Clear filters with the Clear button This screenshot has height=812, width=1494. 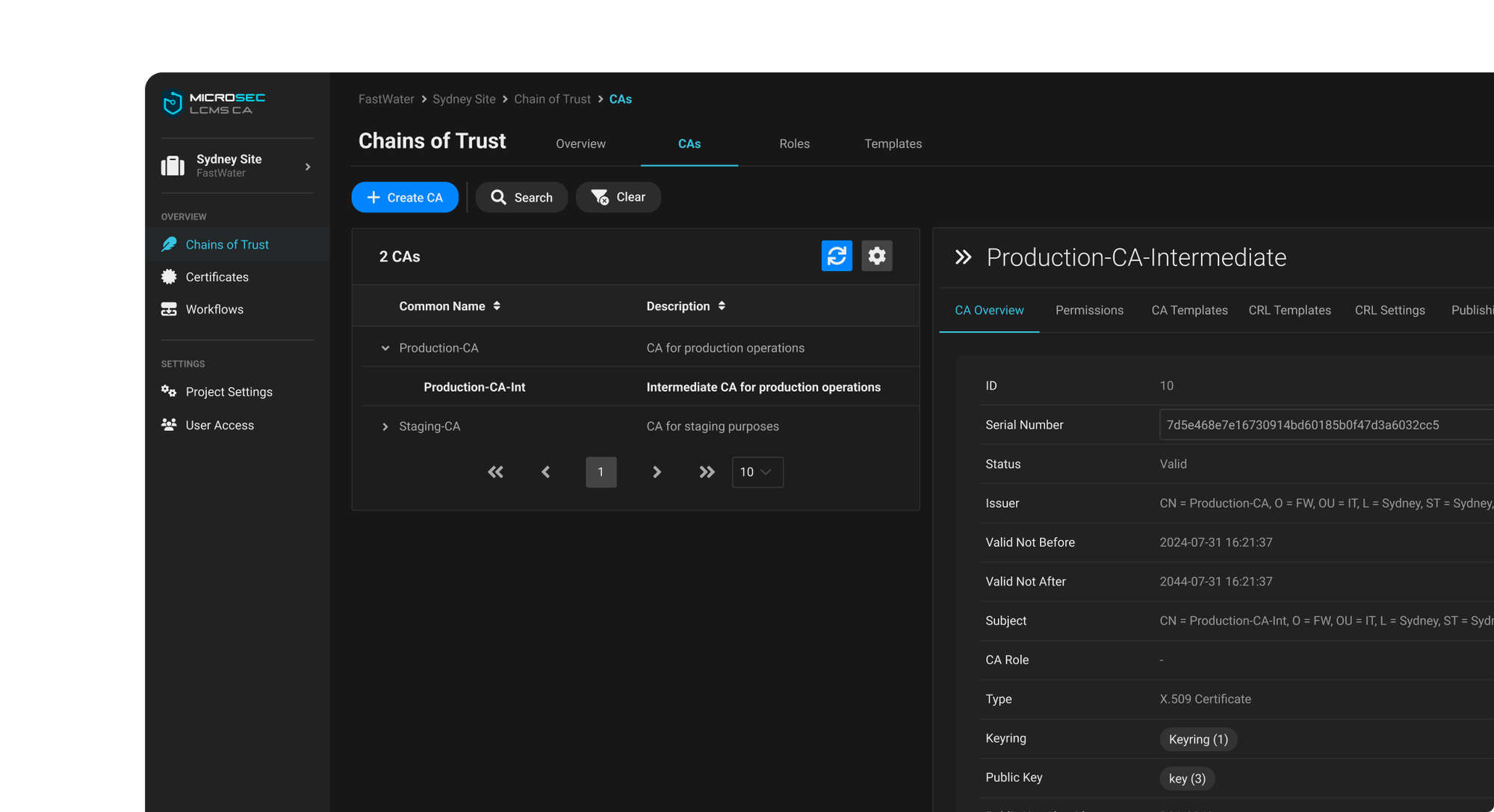pos(618,197)
